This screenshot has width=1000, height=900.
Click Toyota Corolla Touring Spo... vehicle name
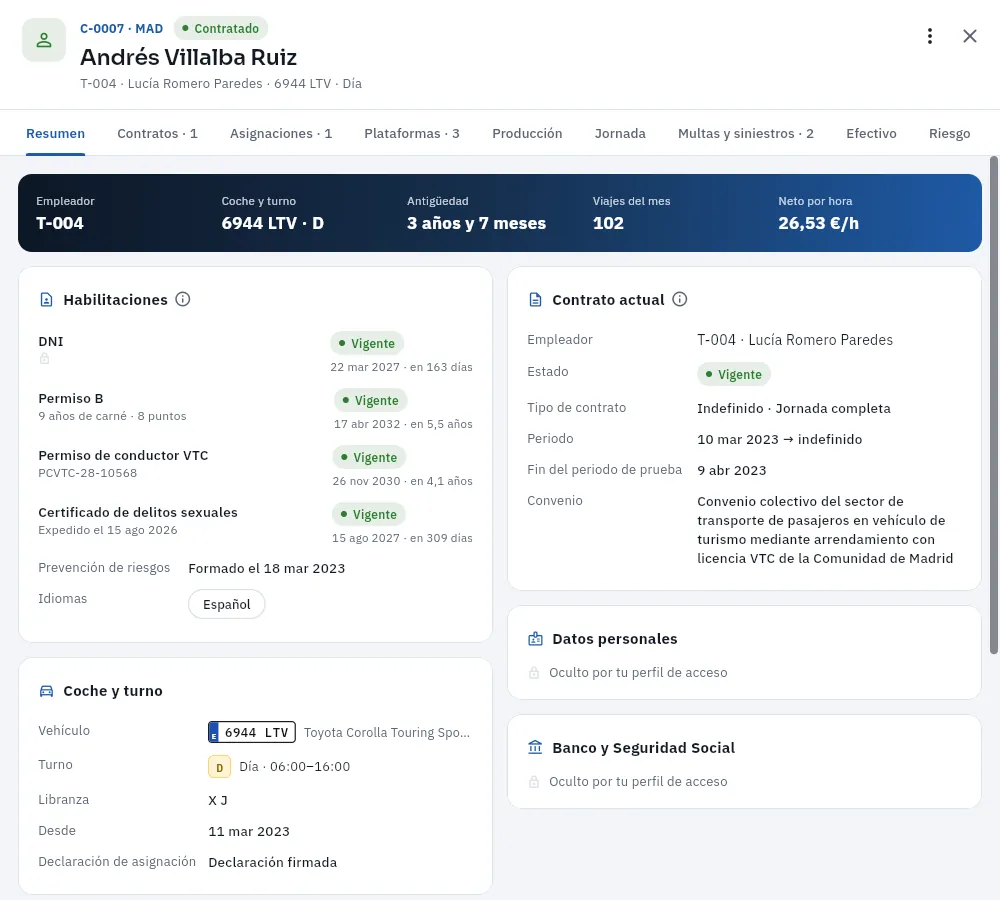point(387,732)
